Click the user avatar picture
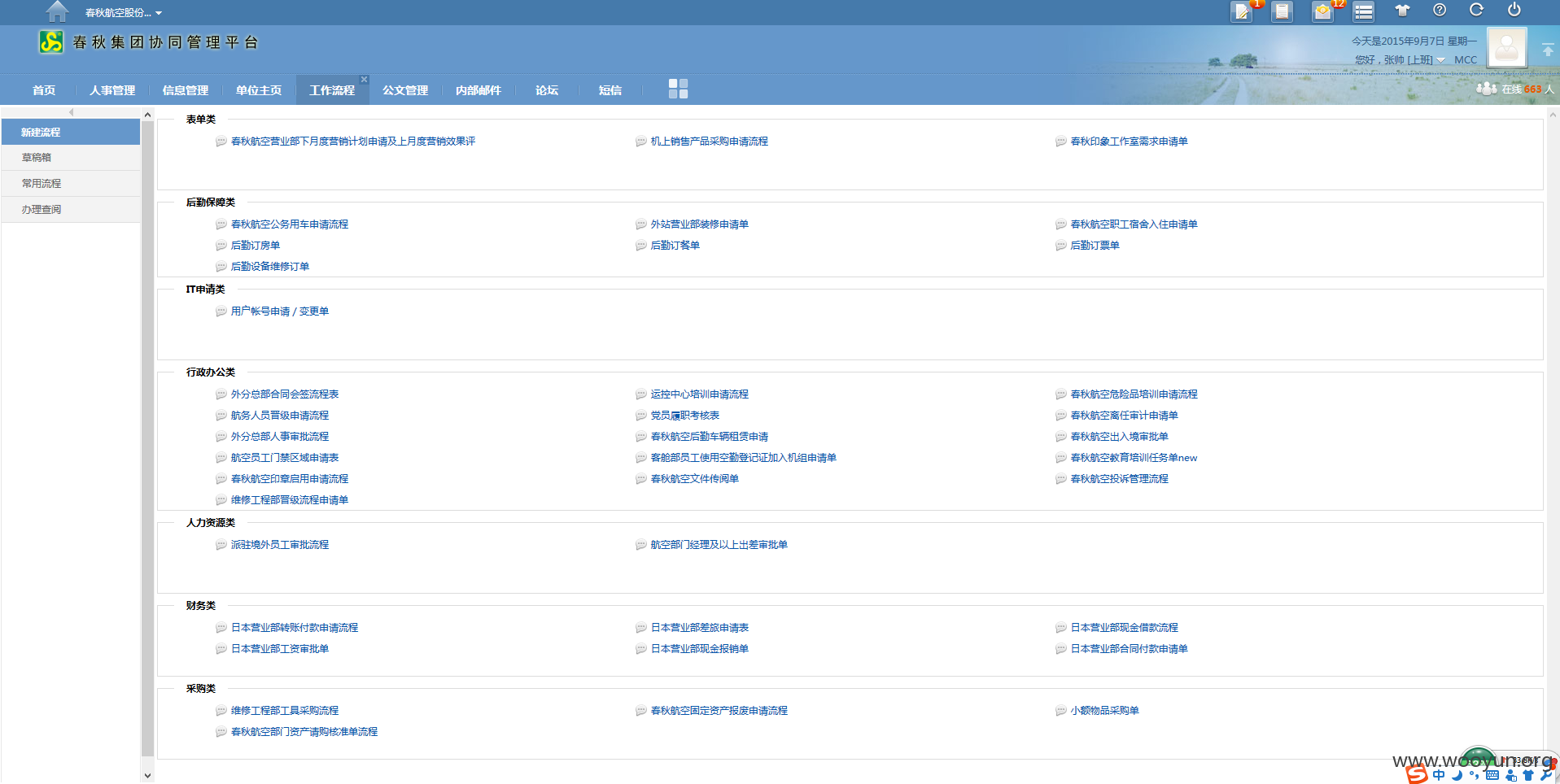Viewport: 1560px width, 784px height. coord(1507,47)
